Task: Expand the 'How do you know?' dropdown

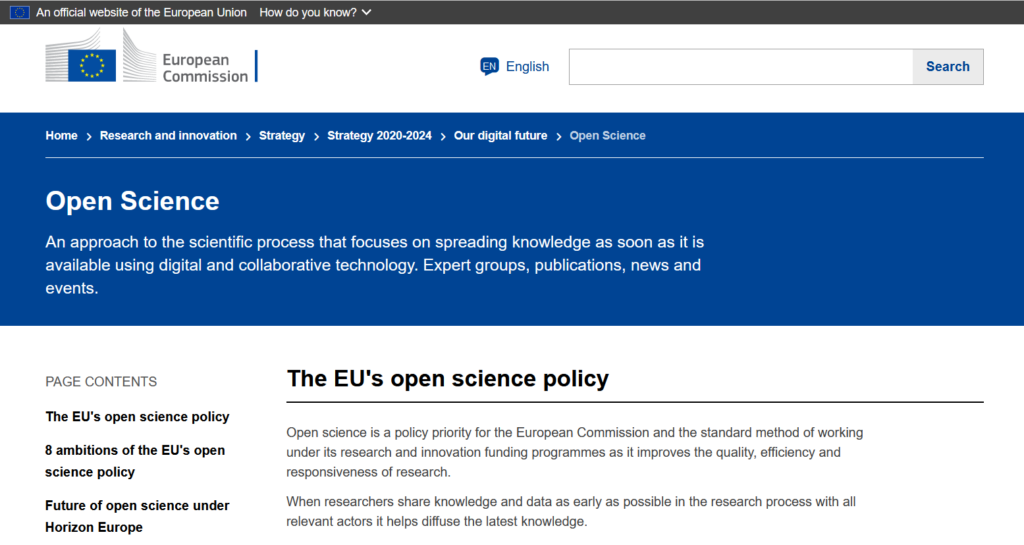Action: [x=315, y=12]
